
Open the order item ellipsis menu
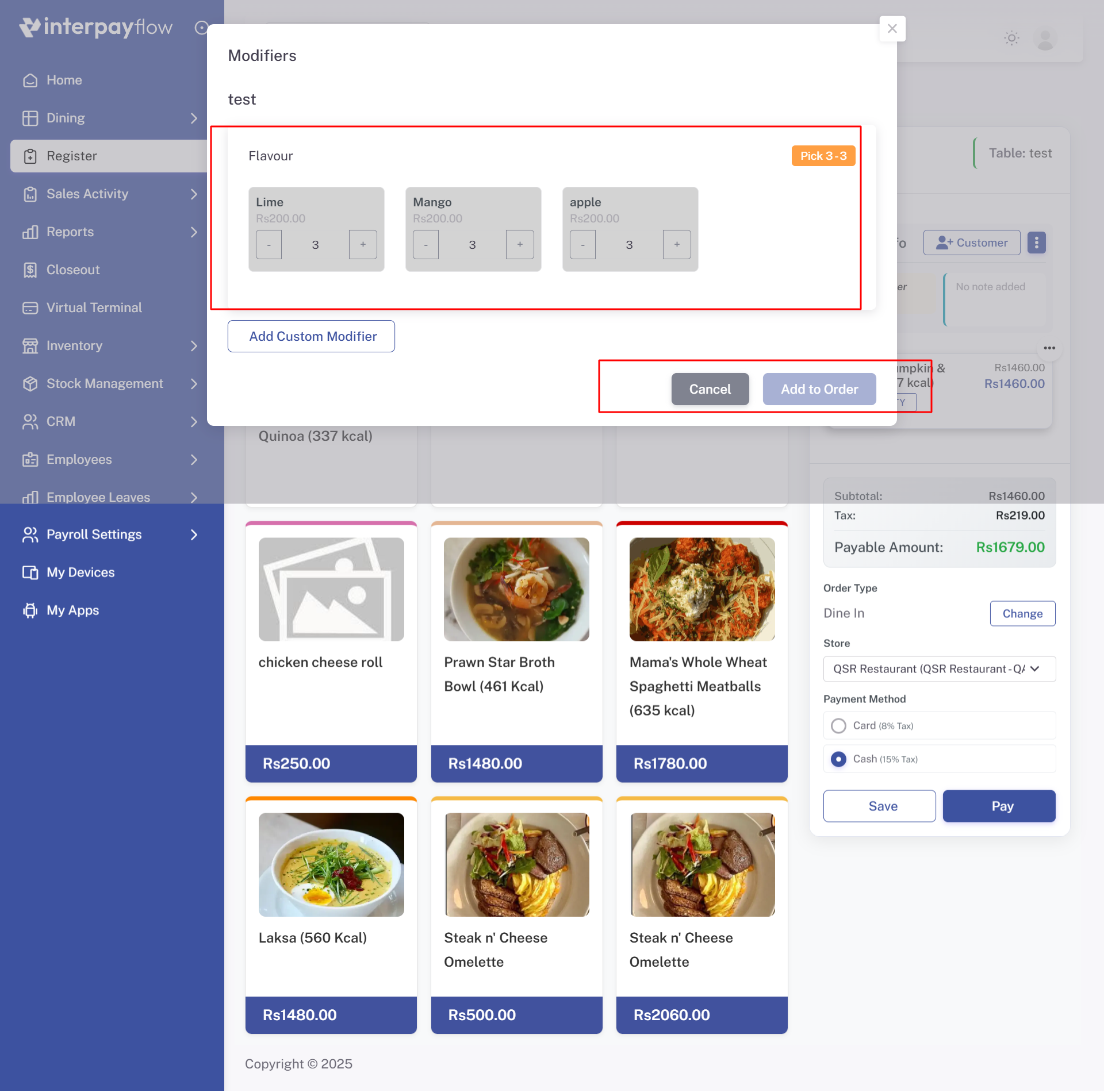pyautogui.click(x=1049, y=348)
